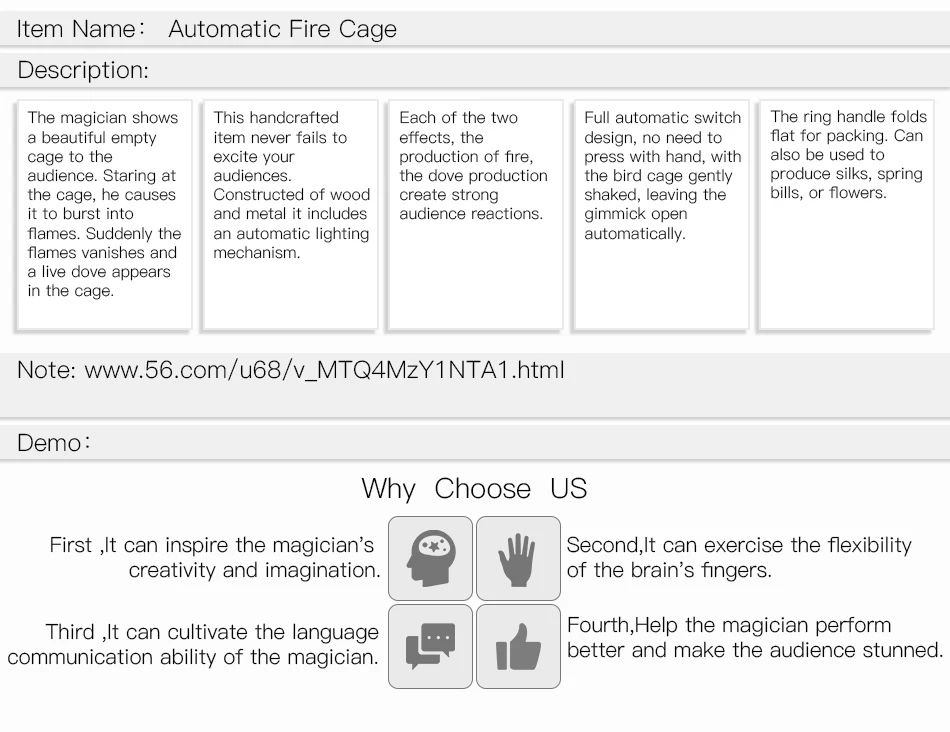Select the handcrafted item description card
The width and height of the screenshot is (950, 732).
point(290,215)
